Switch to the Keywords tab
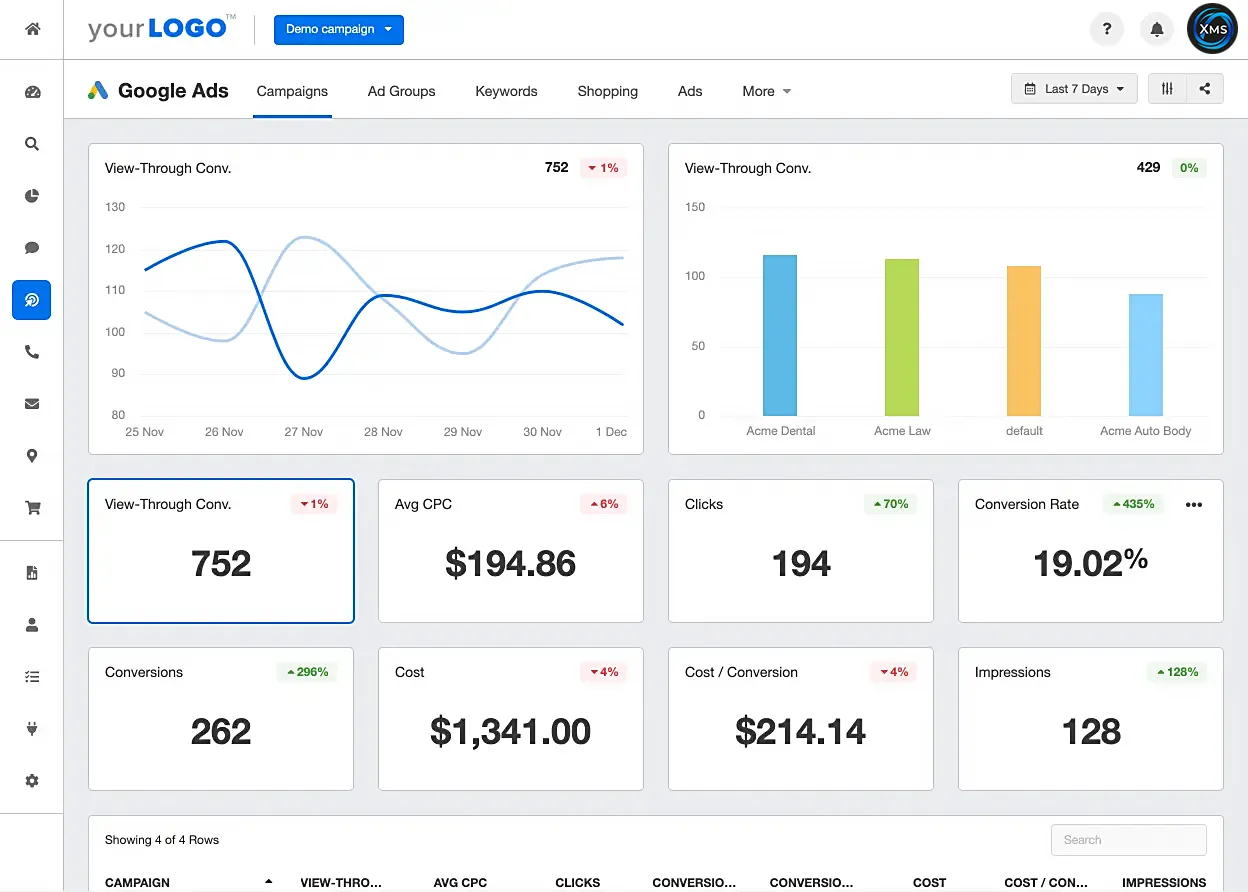This screenshot has width=1248, height=892. point(506,91)
